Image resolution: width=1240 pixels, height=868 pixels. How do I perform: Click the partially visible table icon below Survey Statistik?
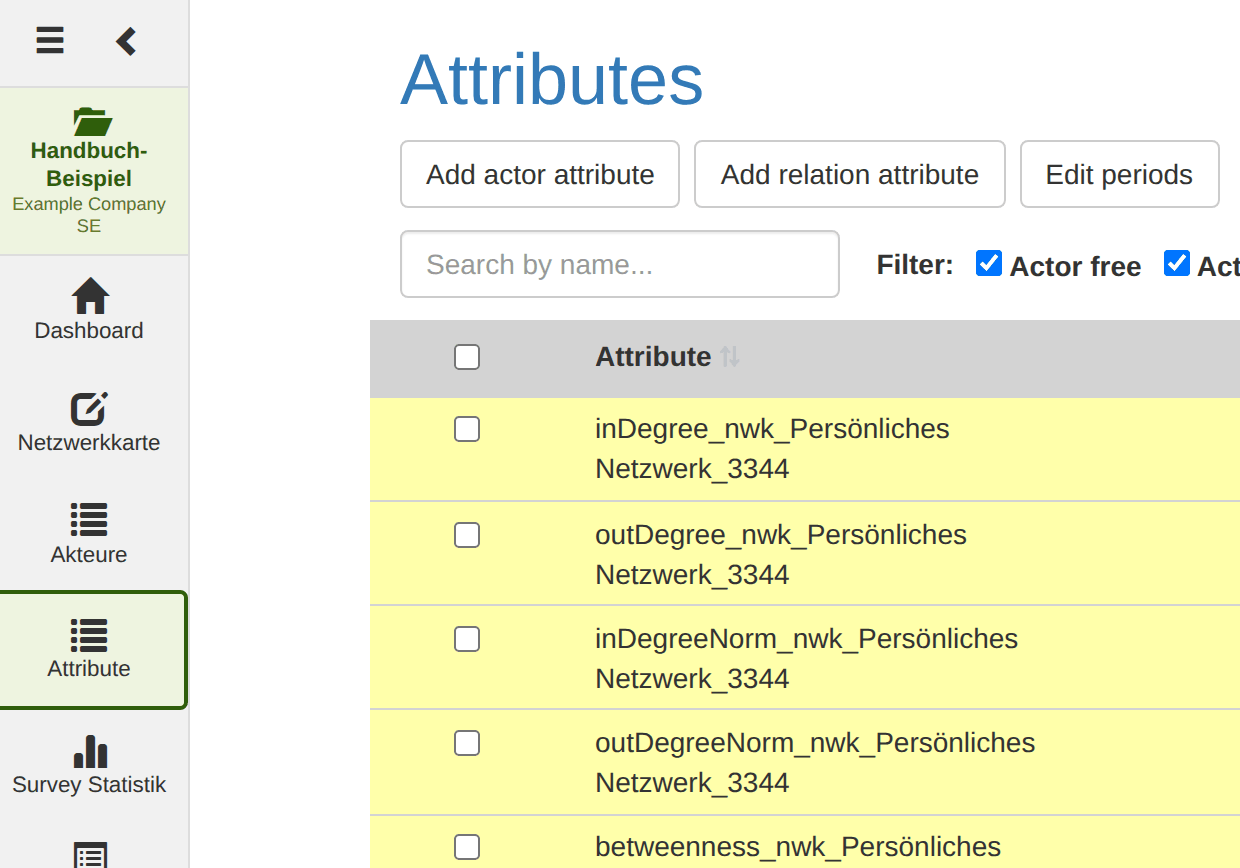tap(90, 855)
